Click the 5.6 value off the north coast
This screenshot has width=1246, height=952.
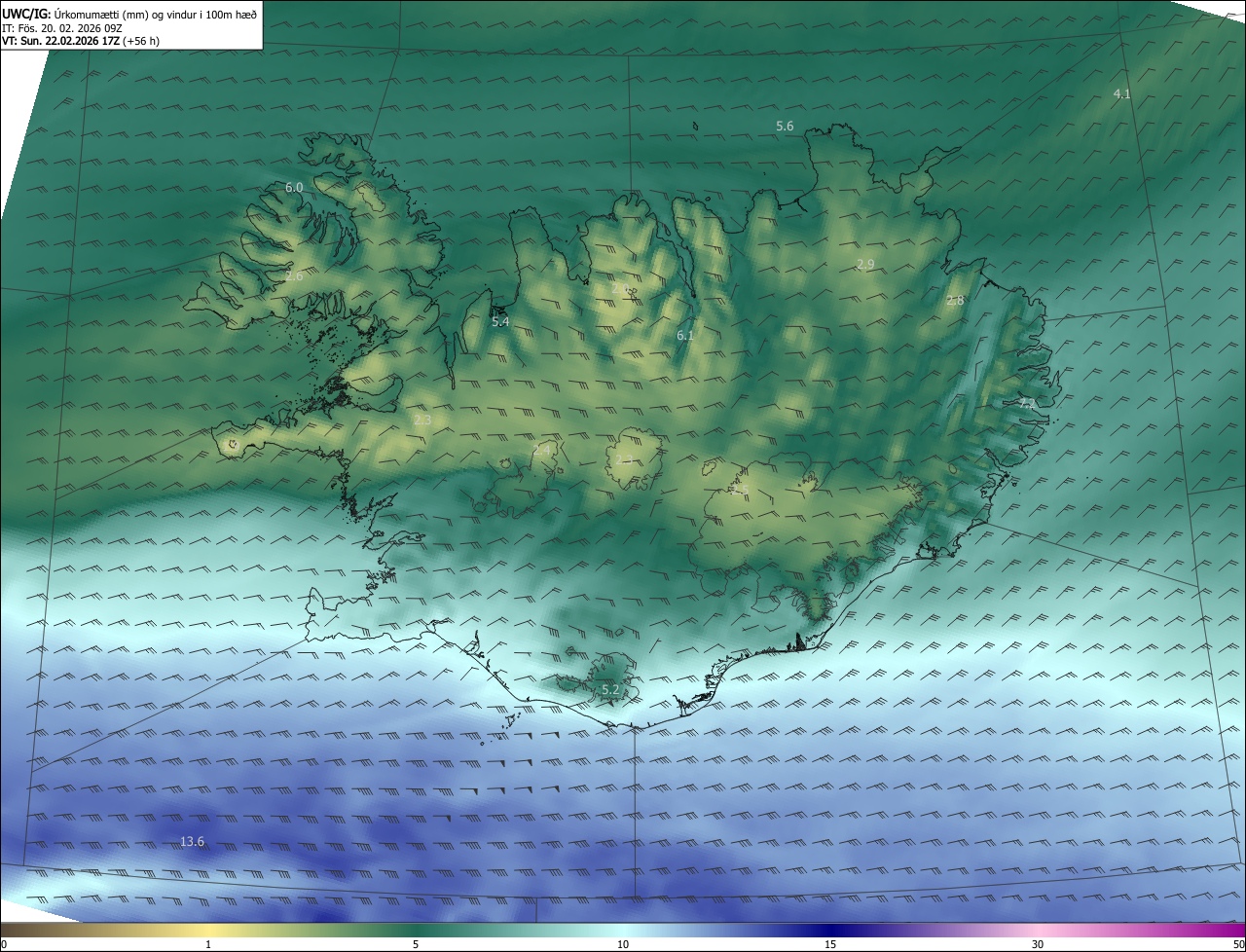[785, 126]
